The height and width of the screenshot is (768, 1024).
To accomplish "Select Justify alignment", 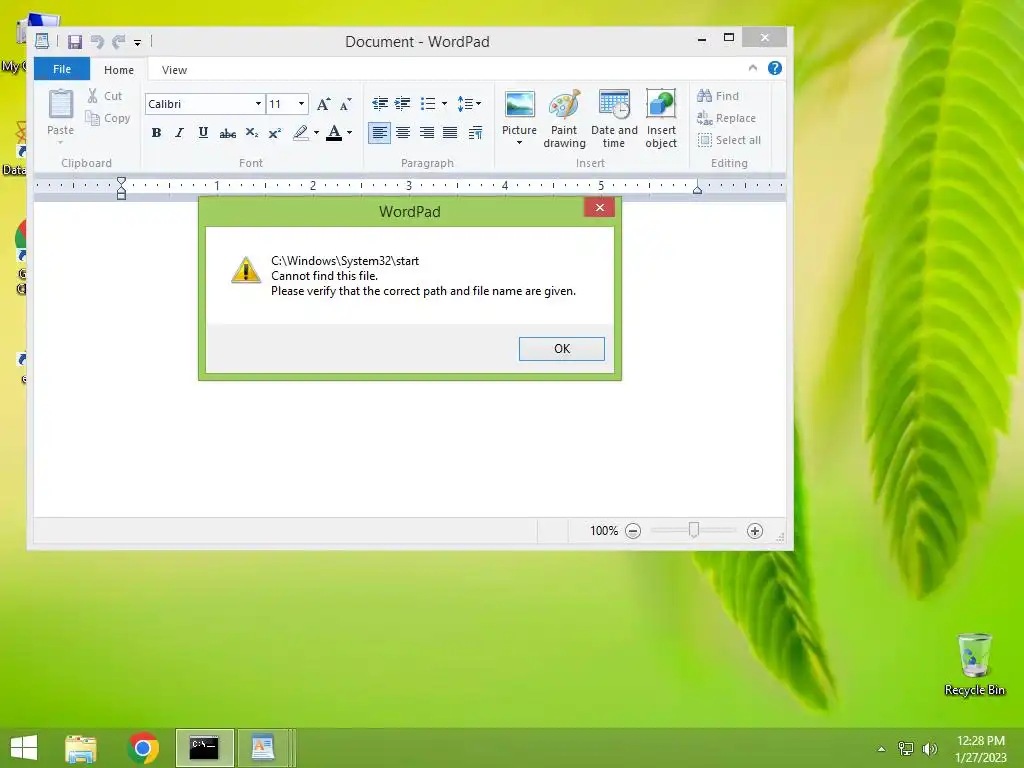I will 450,133.
